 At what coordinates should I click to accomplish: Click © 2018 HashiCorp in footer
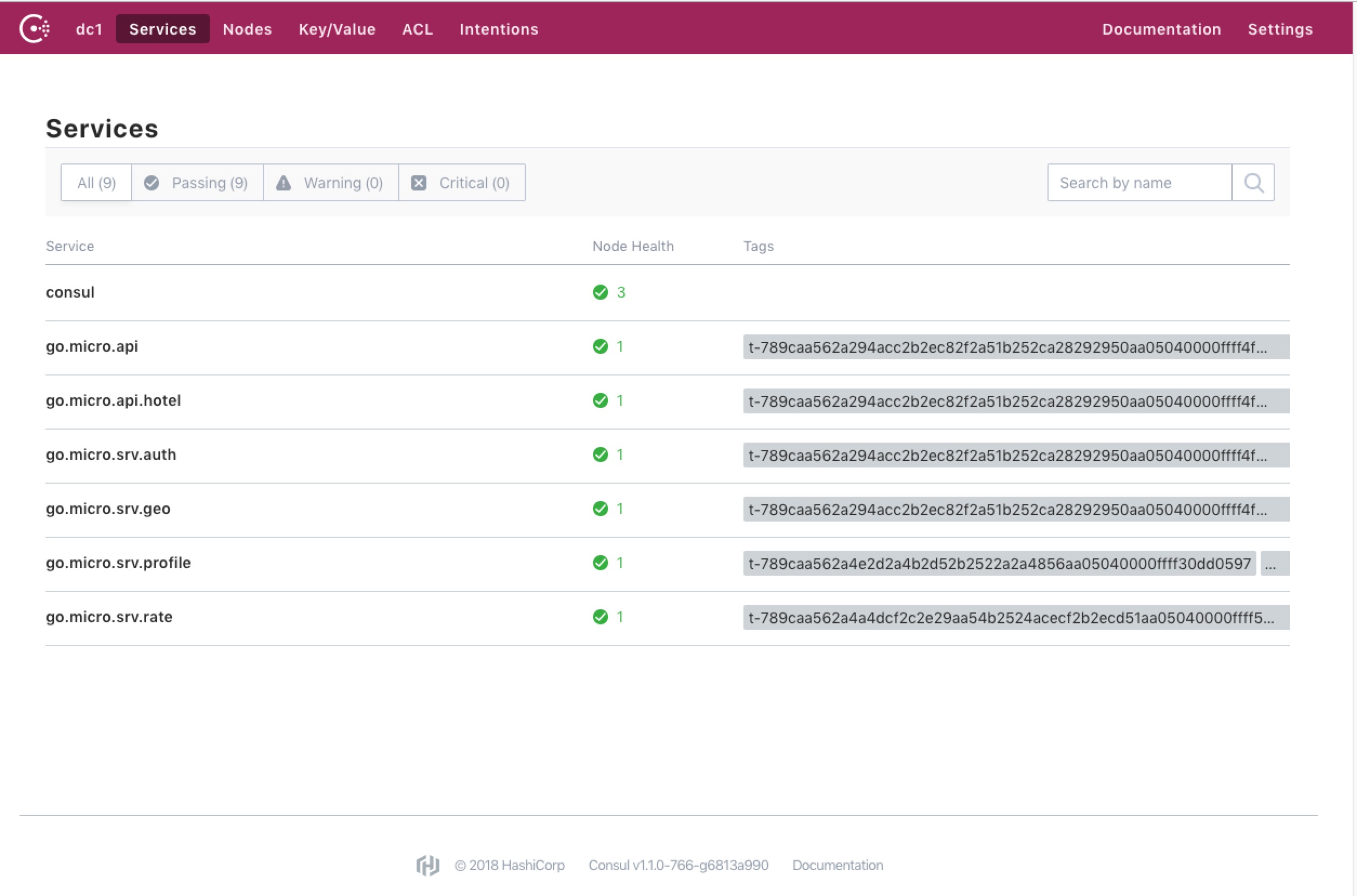point(510,865)
